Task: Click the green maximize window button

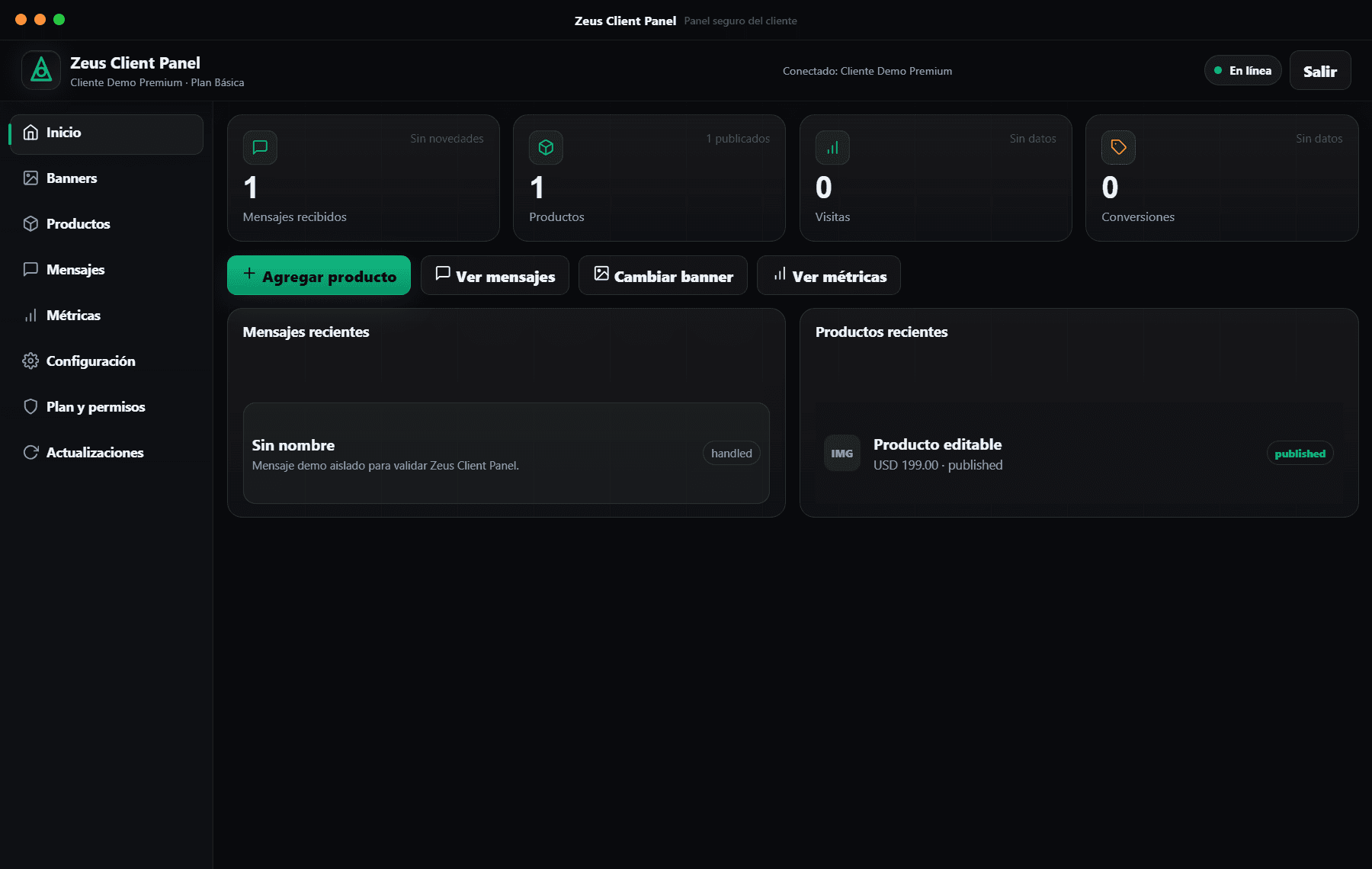Action: [59, 20]
